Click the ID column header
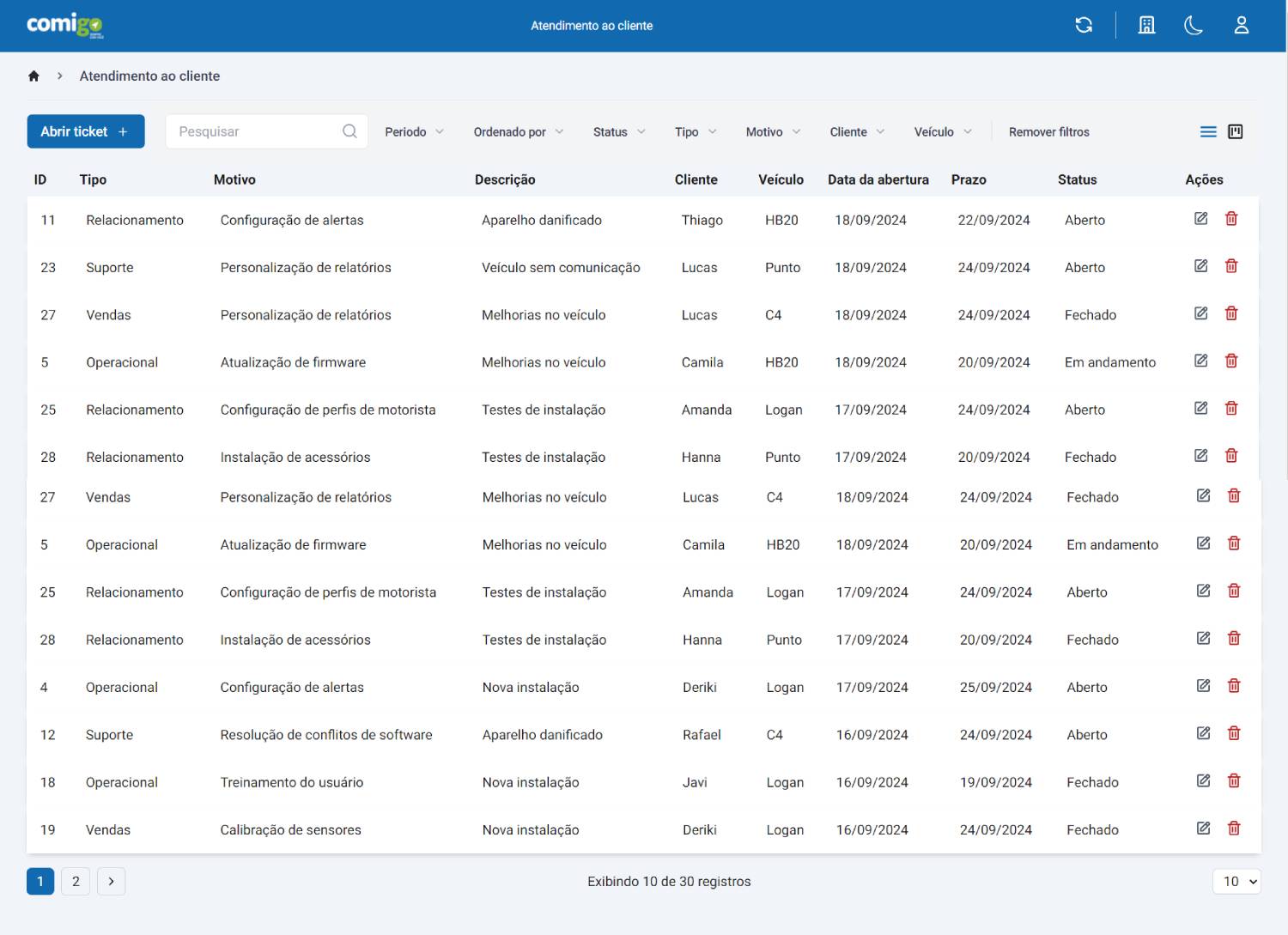Screen dimensions: 1288x935 pyautogui.click(x=40, y=179)
